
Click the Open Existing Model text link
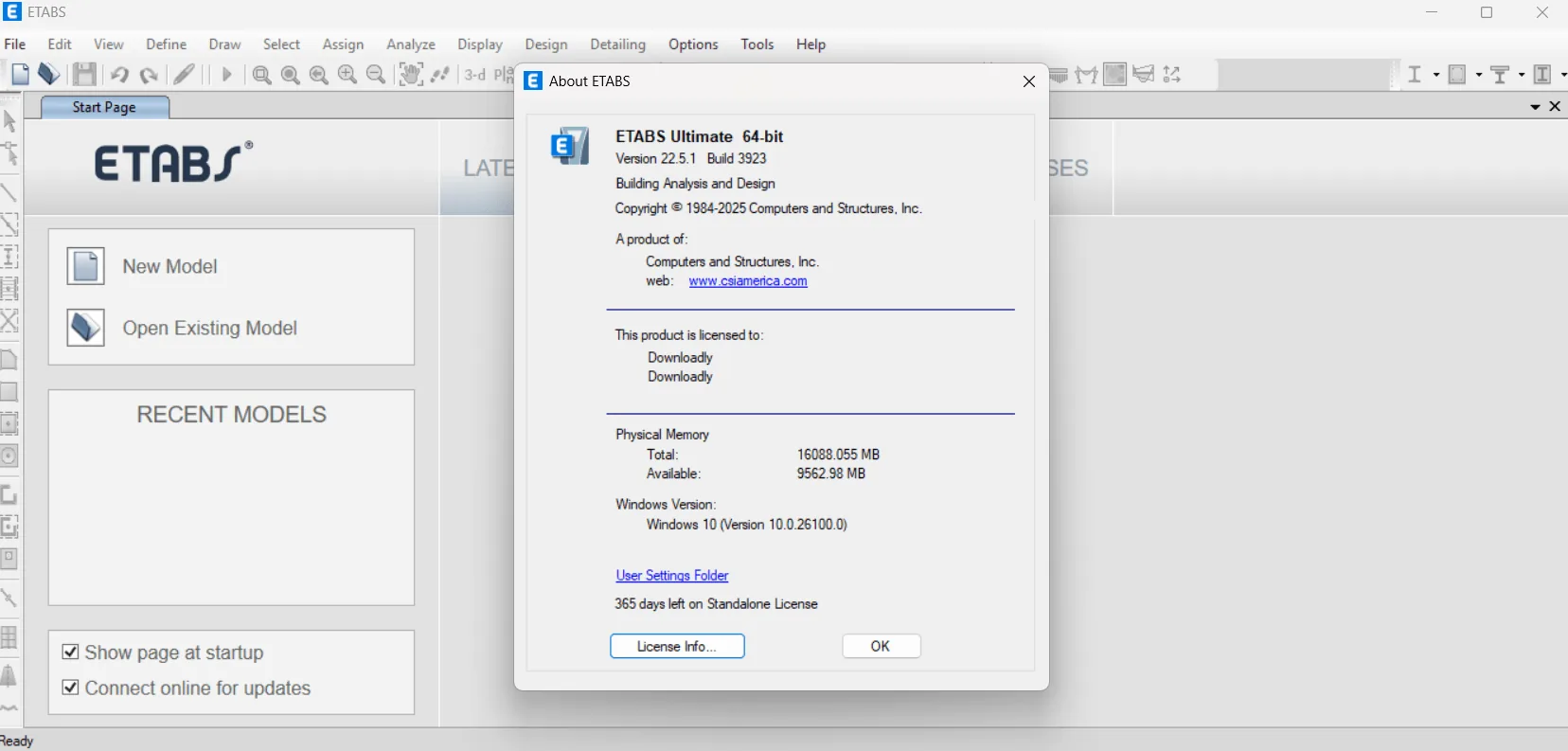click(x=210, y=329)
